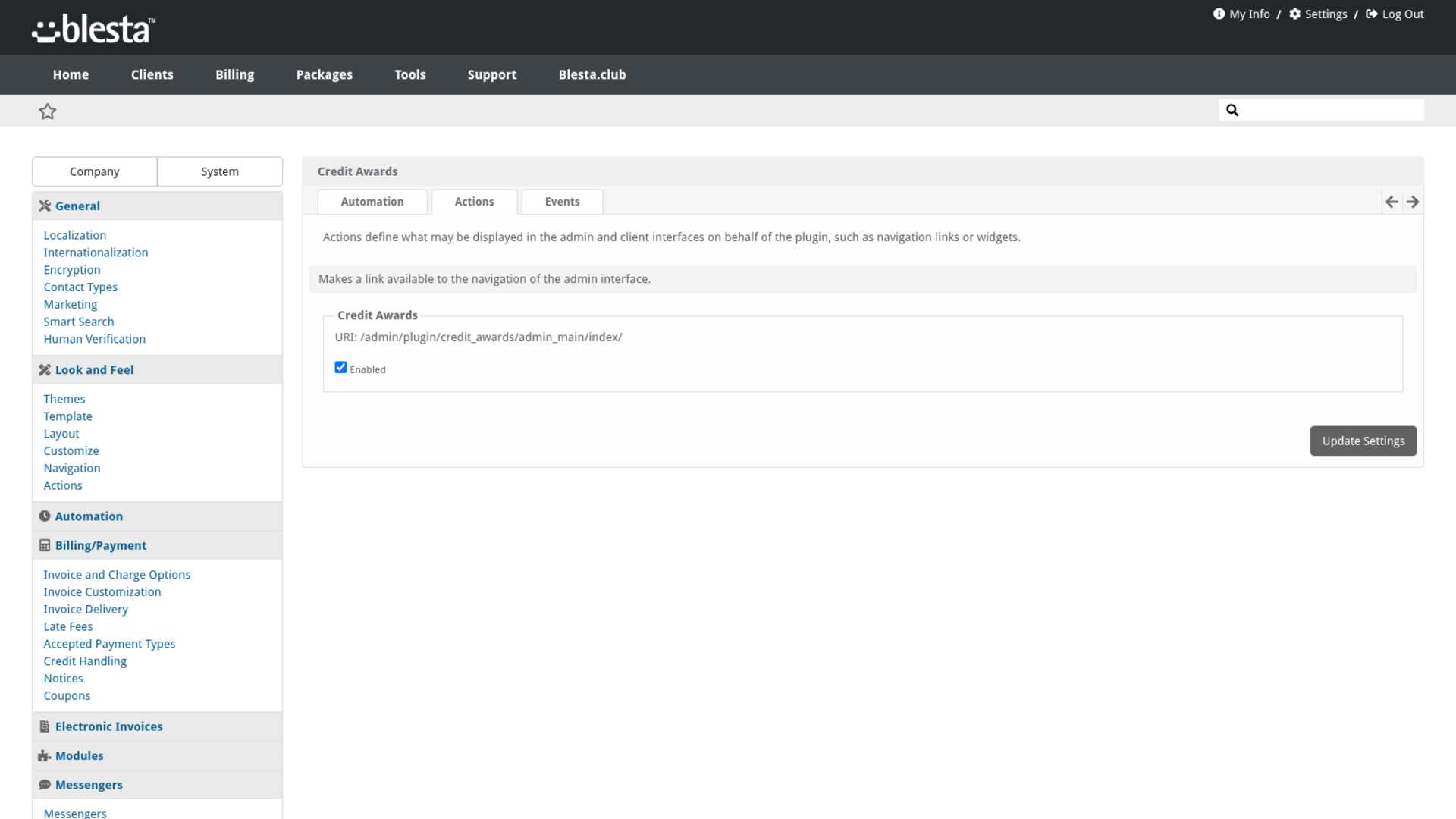Click the Blesta logo
This screenshot has width=1456, height=819.
pos(93,29)
